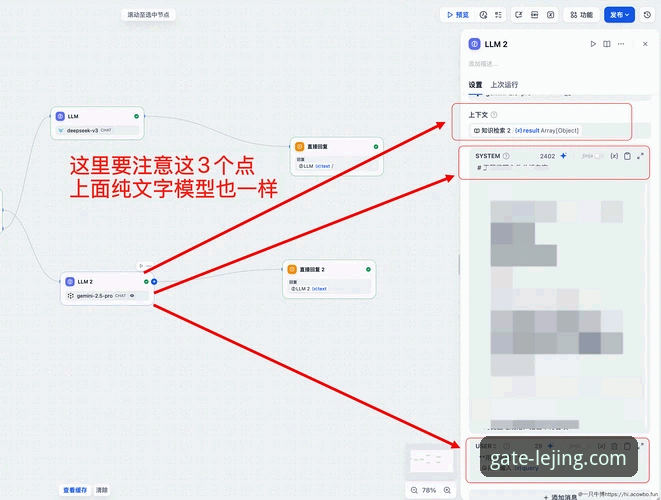The height and width of the screenshot is (500, 661).
Task: Select the 直接回复 node
Action: click(x=337, y=156)
